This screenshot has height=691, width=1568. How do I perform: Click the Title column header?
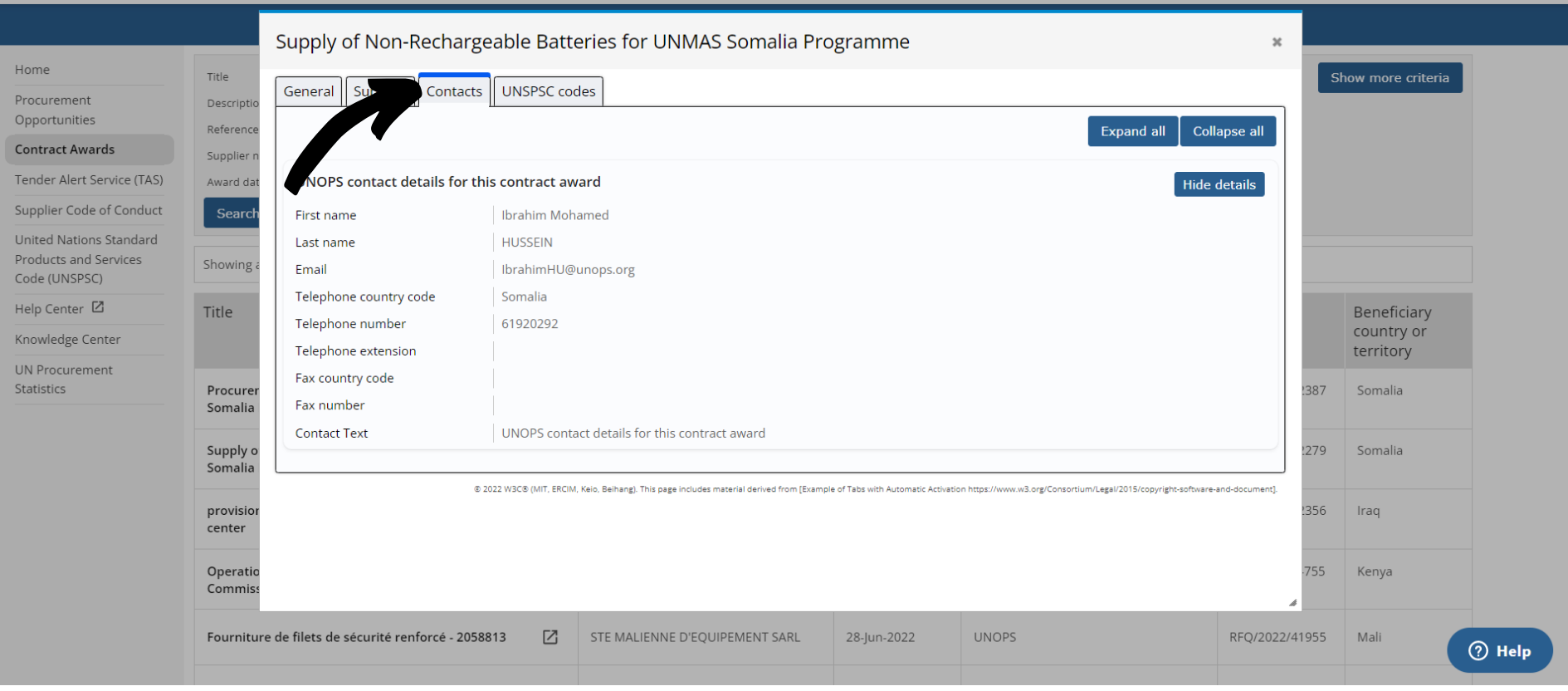tap(218, 312)
